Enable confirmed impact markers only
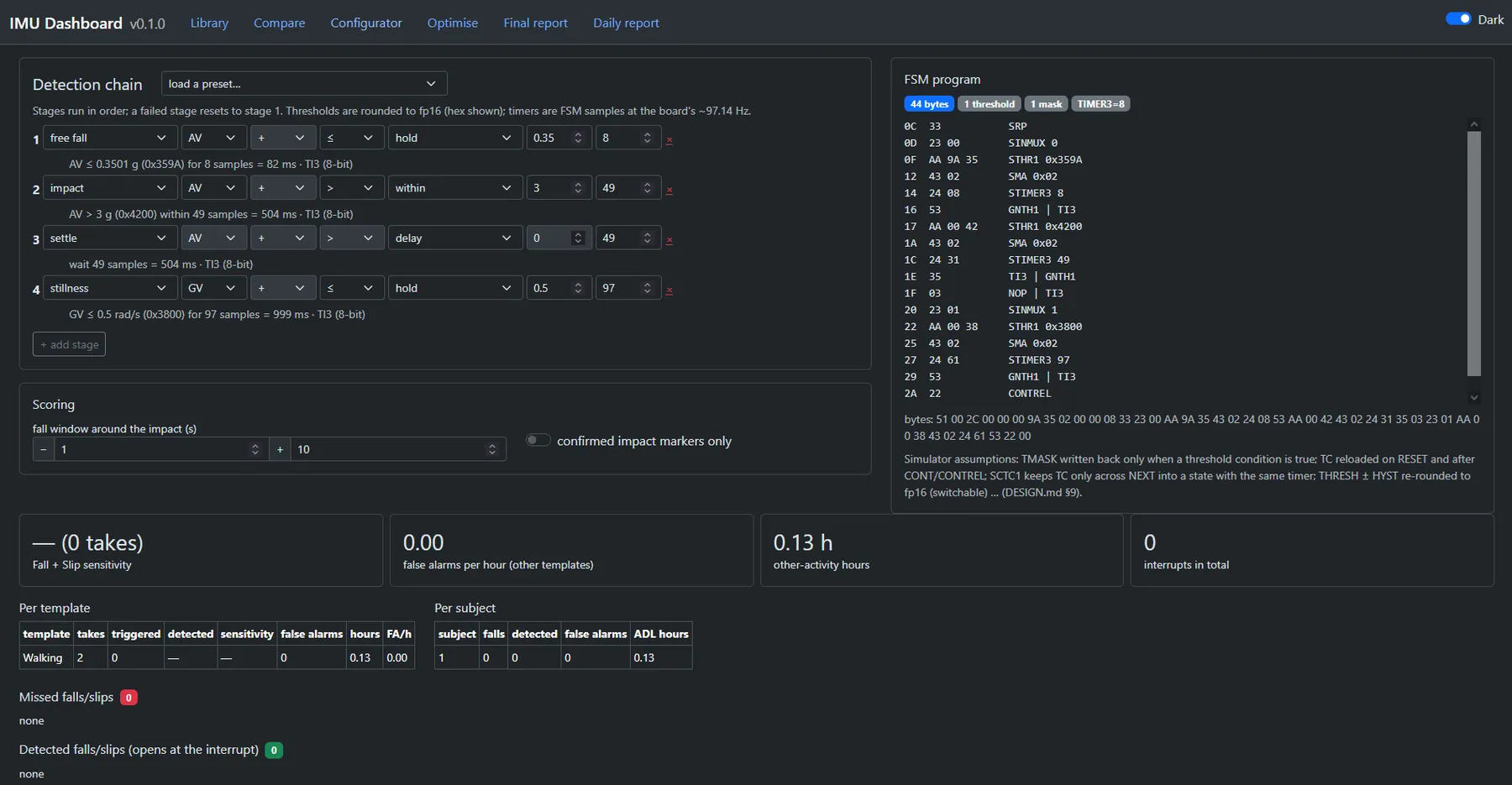This screenshot has width=1512, height=785. coord(538,440)
